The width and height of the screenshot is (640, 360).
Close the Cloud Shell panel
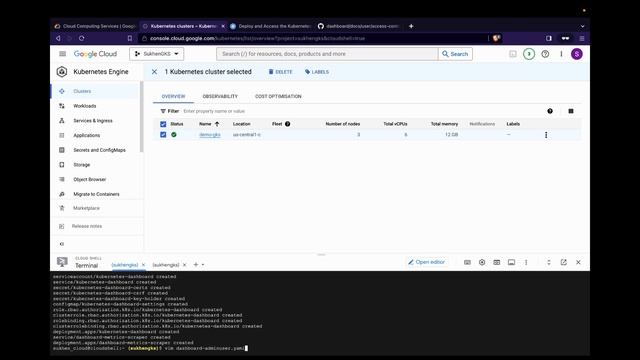pos(578,262)
